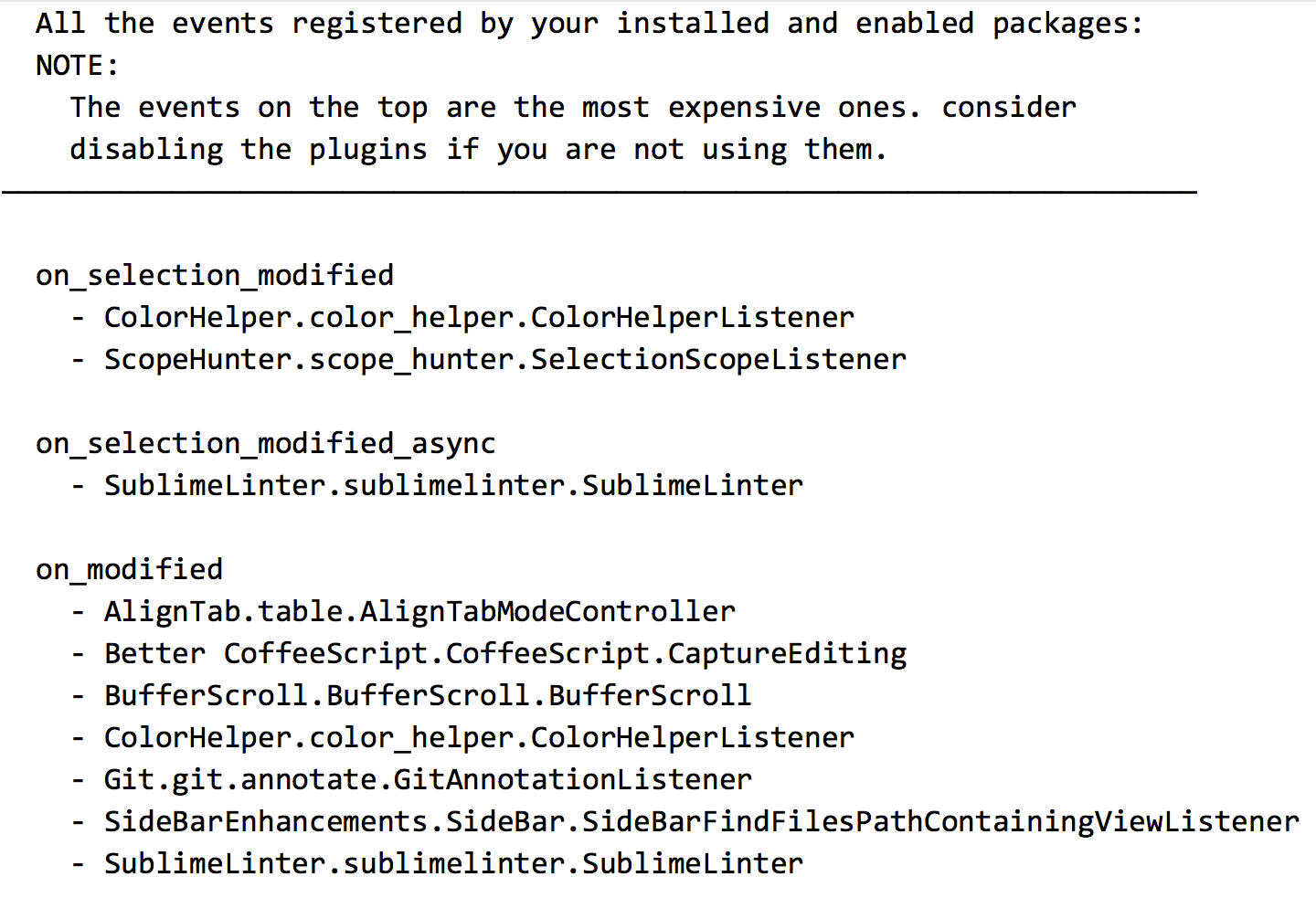Screen dimensions: 1316x919
Task: Click the last SublimeLinter.sublimelinter.SublimeLinter line
Action: (x=453, y=863)
